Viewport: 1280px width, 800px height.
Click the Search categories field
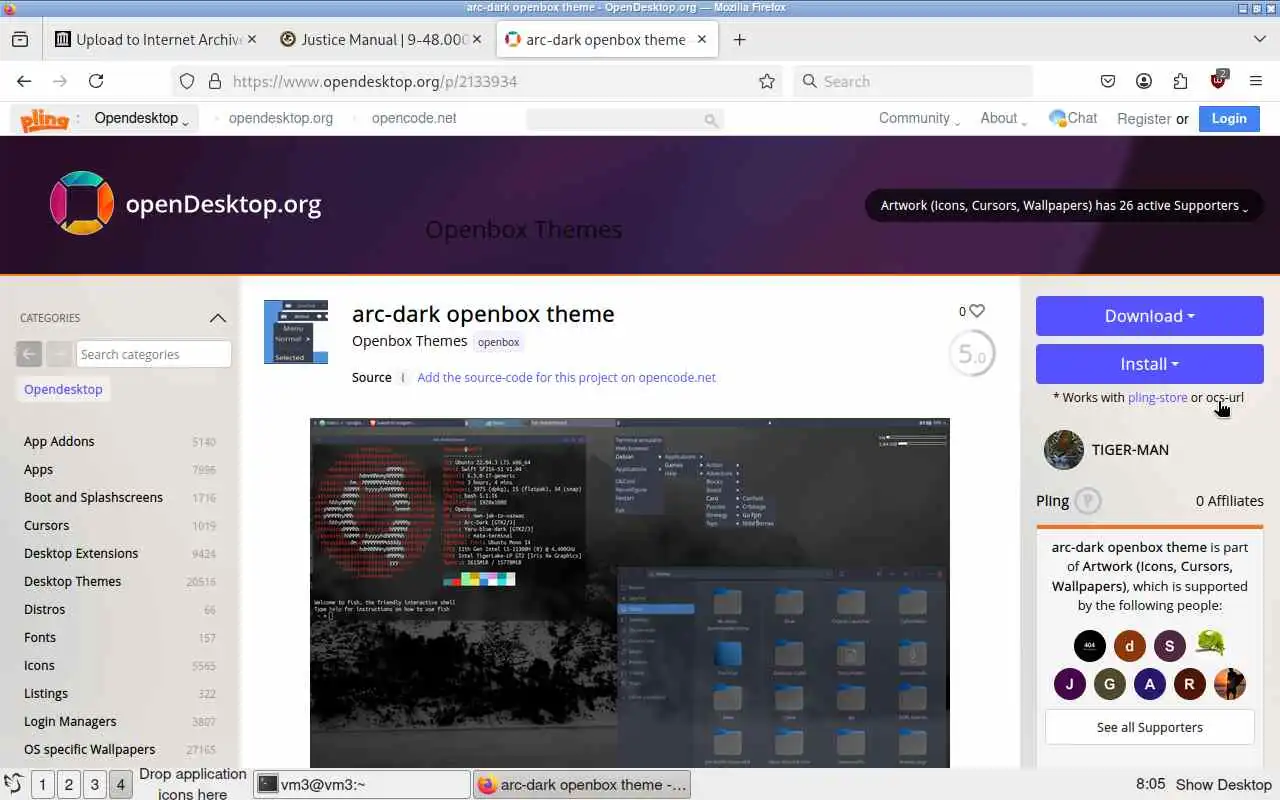[154, 354]
